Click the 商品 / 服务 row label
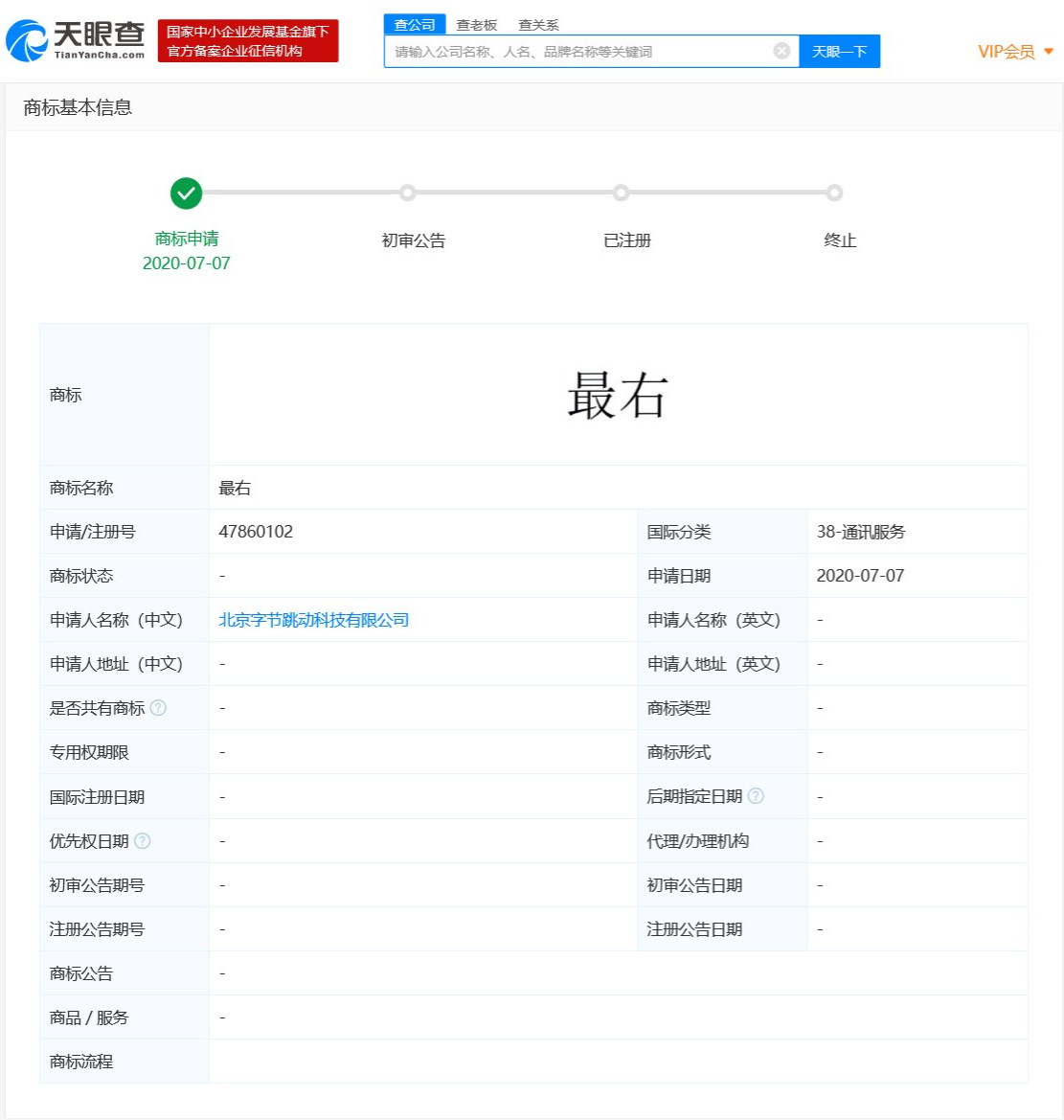Viewport: 1064px width, 1120px height. pyautogui.click(x=88, y=1017)
